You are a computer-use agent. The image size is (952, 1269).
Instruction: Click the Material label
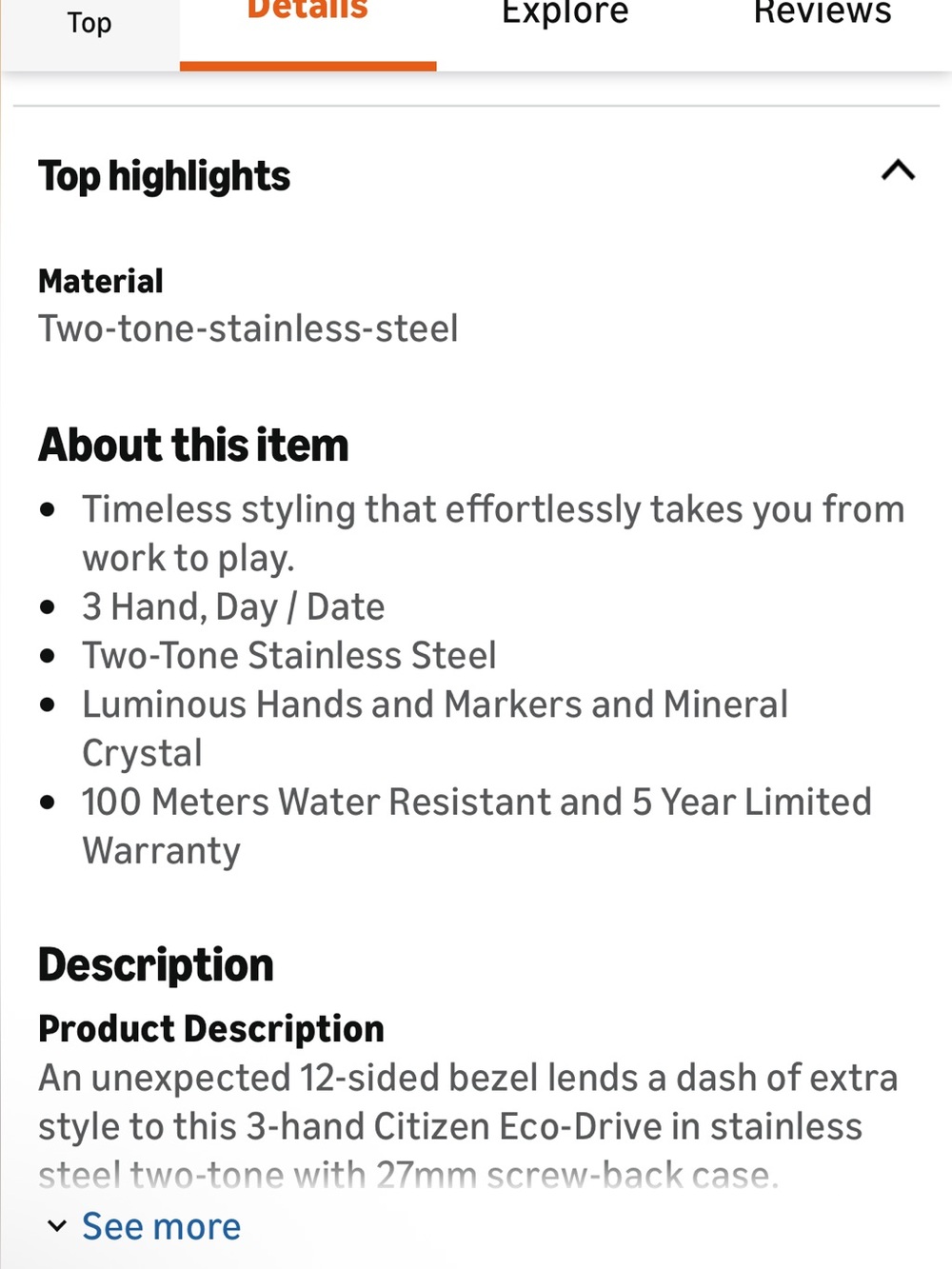click(101, 281)
